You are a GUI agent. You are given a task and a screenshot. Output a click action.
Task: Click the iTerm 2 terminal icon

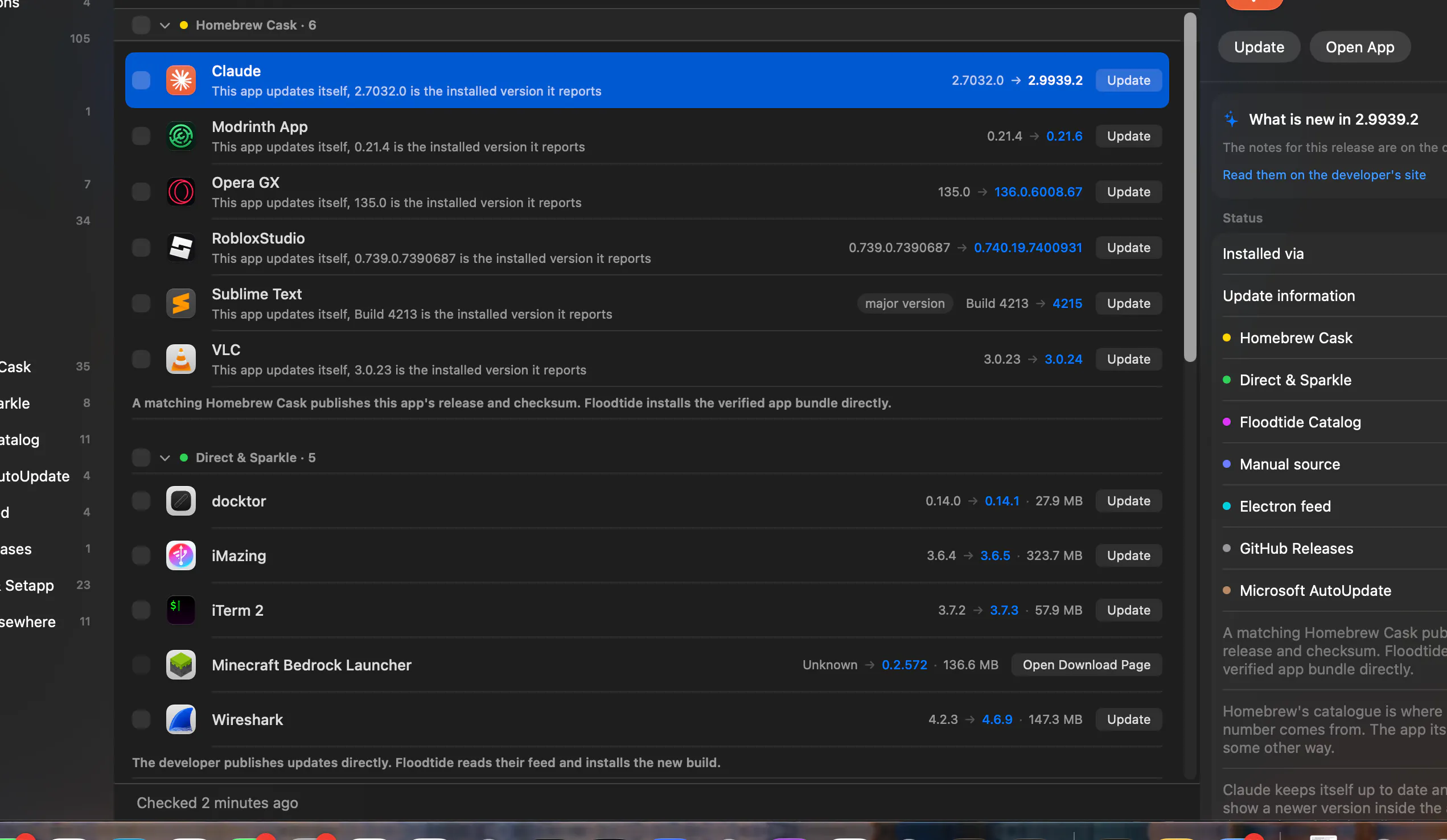click(181, 609)
